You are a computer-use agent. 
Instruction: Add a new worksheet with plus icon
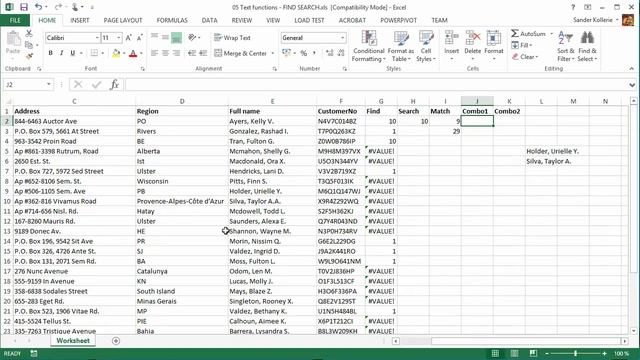116,341
